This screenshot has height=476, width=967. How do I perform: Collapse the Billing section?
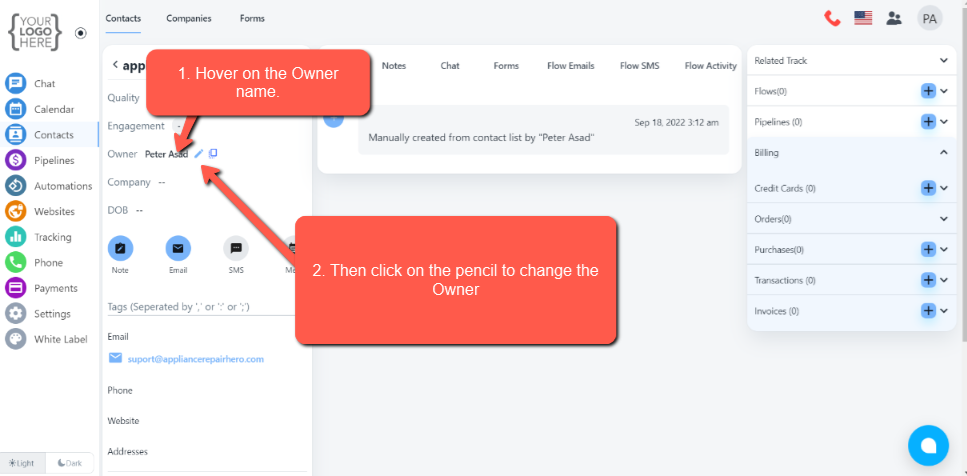tap(943, 153)
